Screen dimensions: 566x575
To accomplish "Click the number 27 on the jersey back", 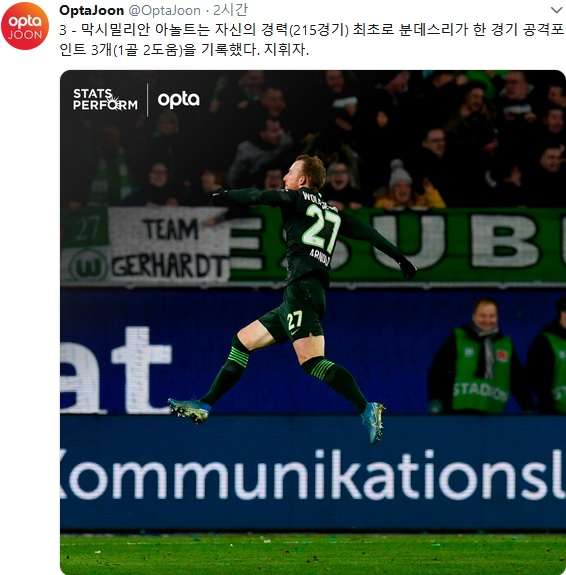I will [x=320, y=228].
